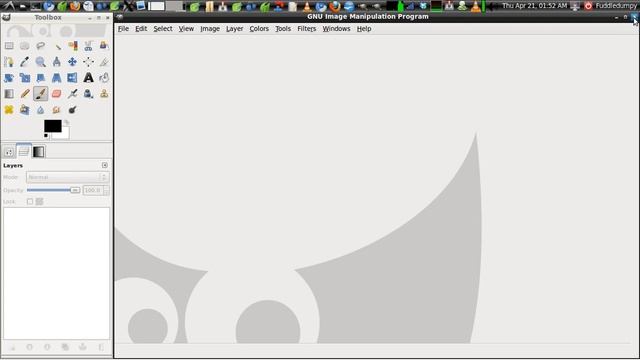Swap foreground and background colors arrow
The height and width of the screenshot is (360, 640).
tap(66, 122)
